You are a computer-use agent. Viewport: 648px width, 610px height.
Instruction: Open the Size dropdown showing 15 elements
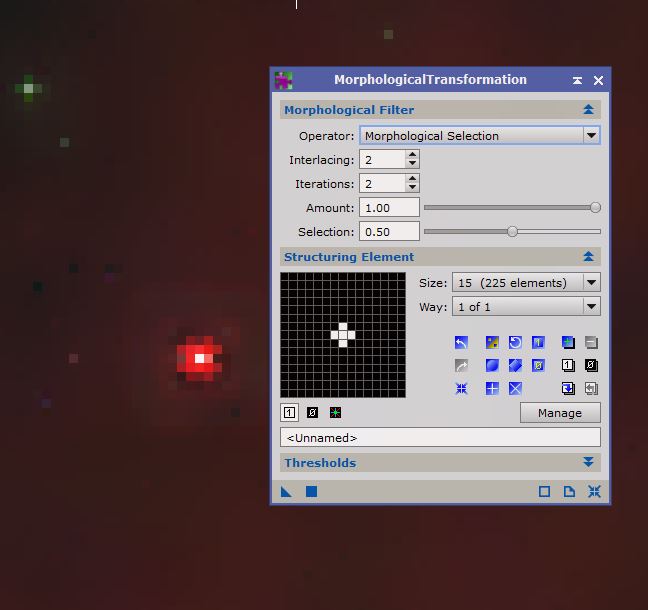coord(591,283)
